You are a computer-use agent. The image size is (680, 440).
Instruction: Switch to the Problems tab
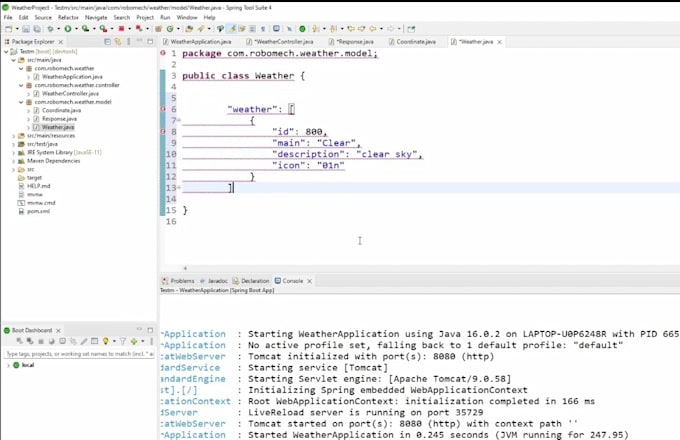coord(181,281)
